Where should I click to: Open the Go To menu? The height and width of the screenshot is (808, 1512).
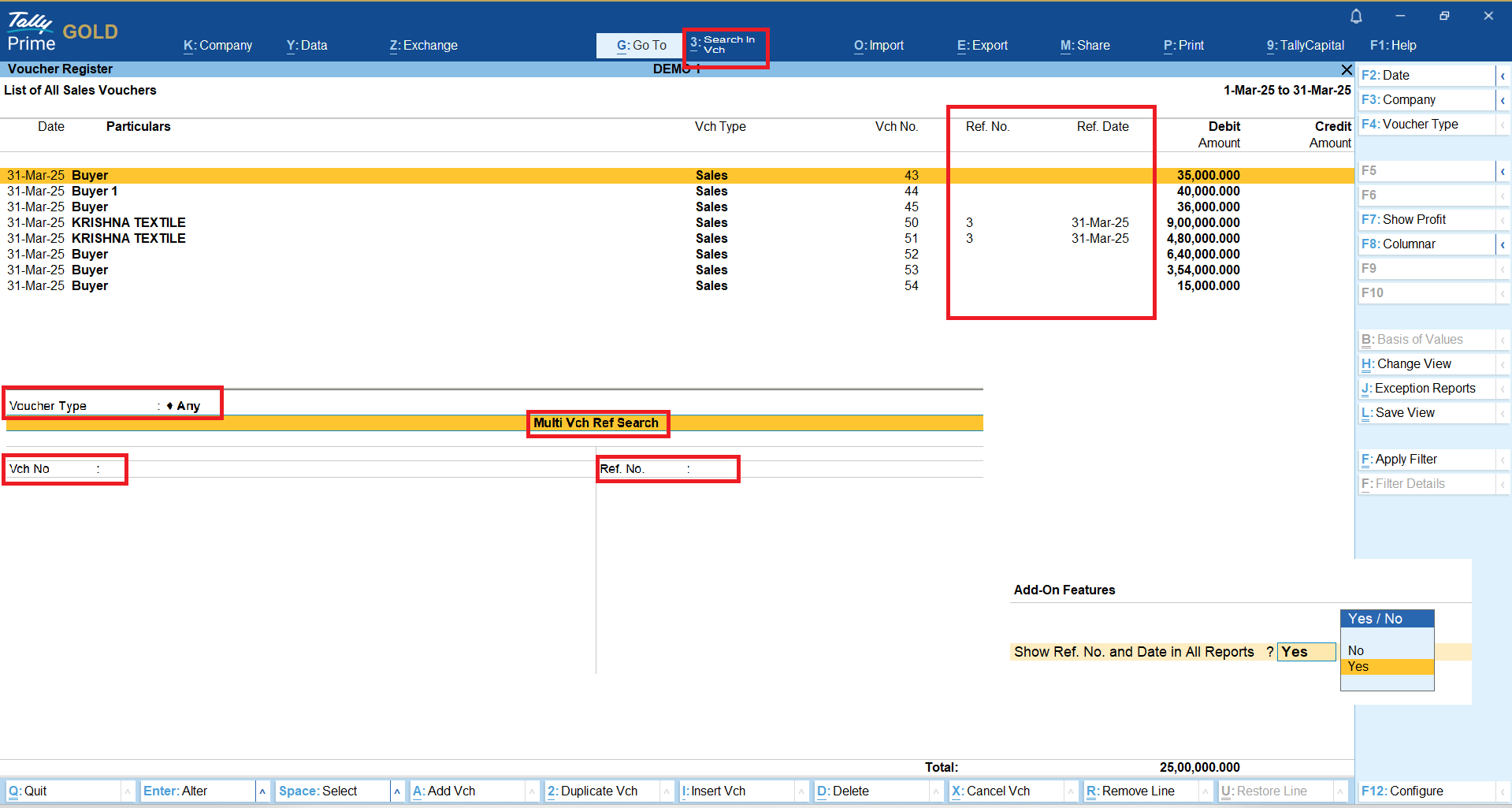[x=640, y=46]
